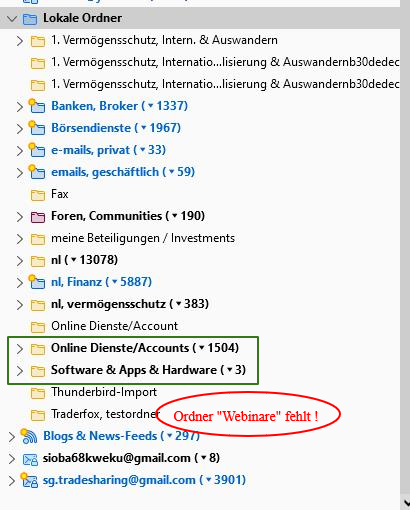Click the pink Foren, Communities folder icon
Image resolution: width=410 pixels, height=510 pixels.
38,217
